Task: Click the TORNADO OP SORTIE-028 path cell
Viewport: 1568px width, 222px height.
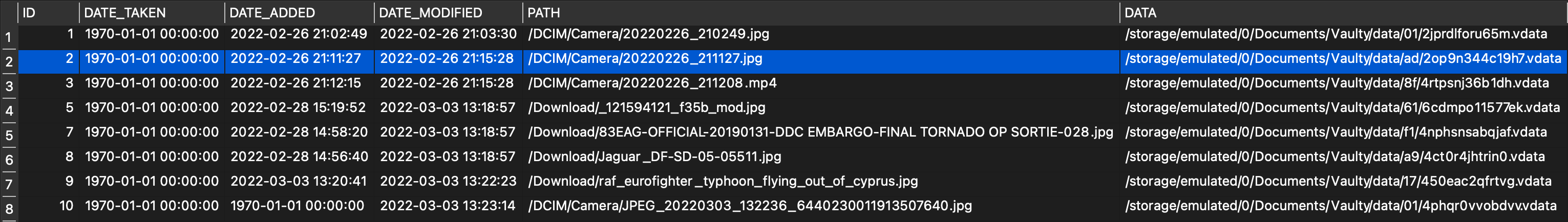Action: 820,132
